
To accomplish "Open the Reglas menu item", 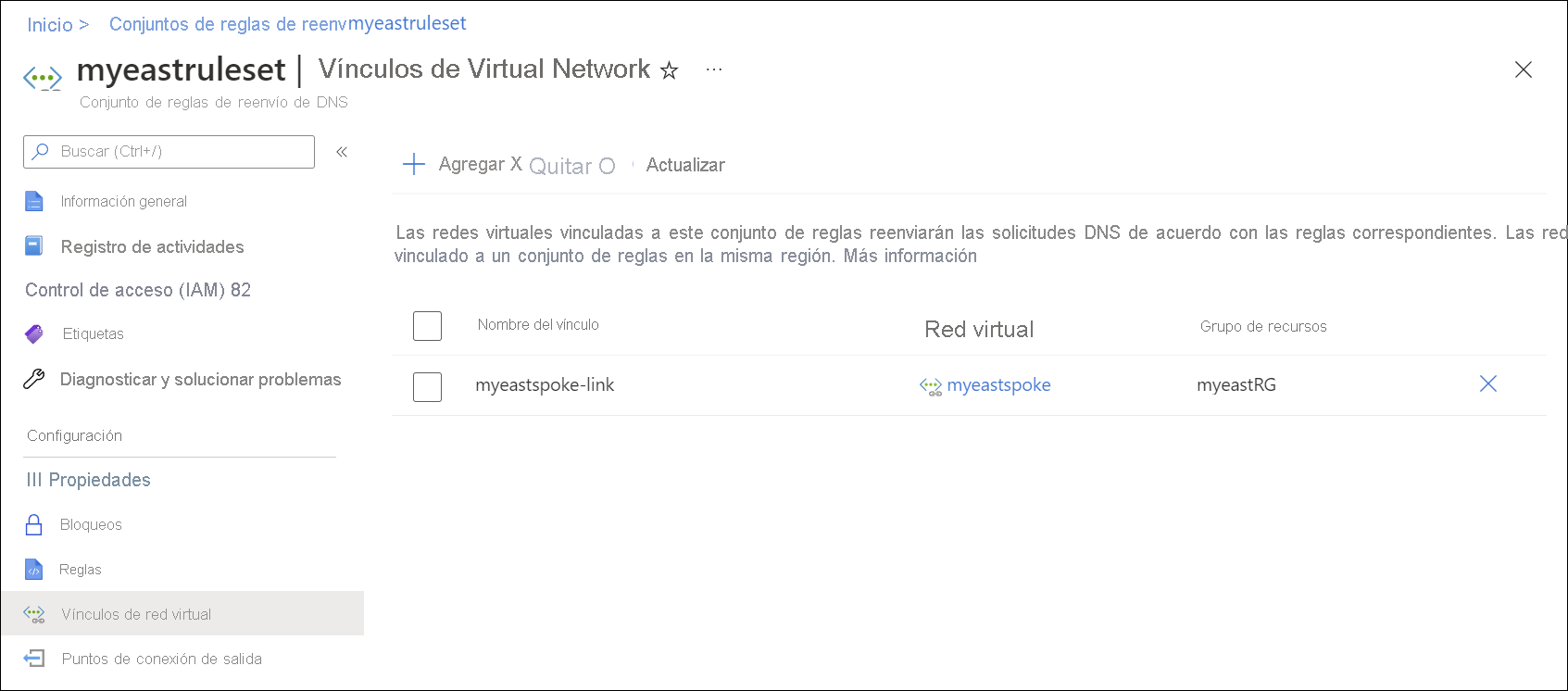I will (81, 570).
